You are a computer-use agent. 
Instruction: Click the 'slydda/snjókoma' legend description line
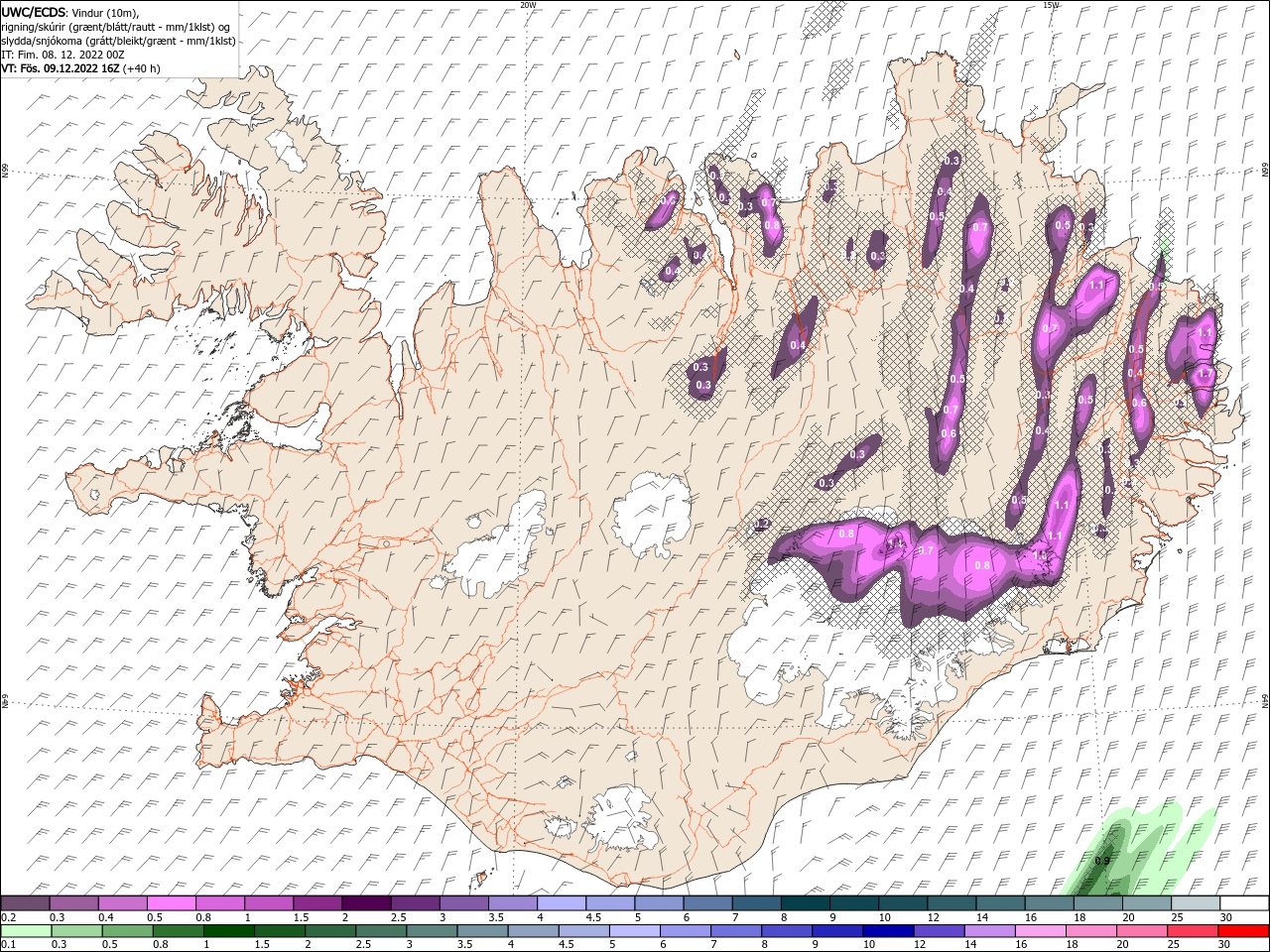pyautogui.click(x=118, y=41)
